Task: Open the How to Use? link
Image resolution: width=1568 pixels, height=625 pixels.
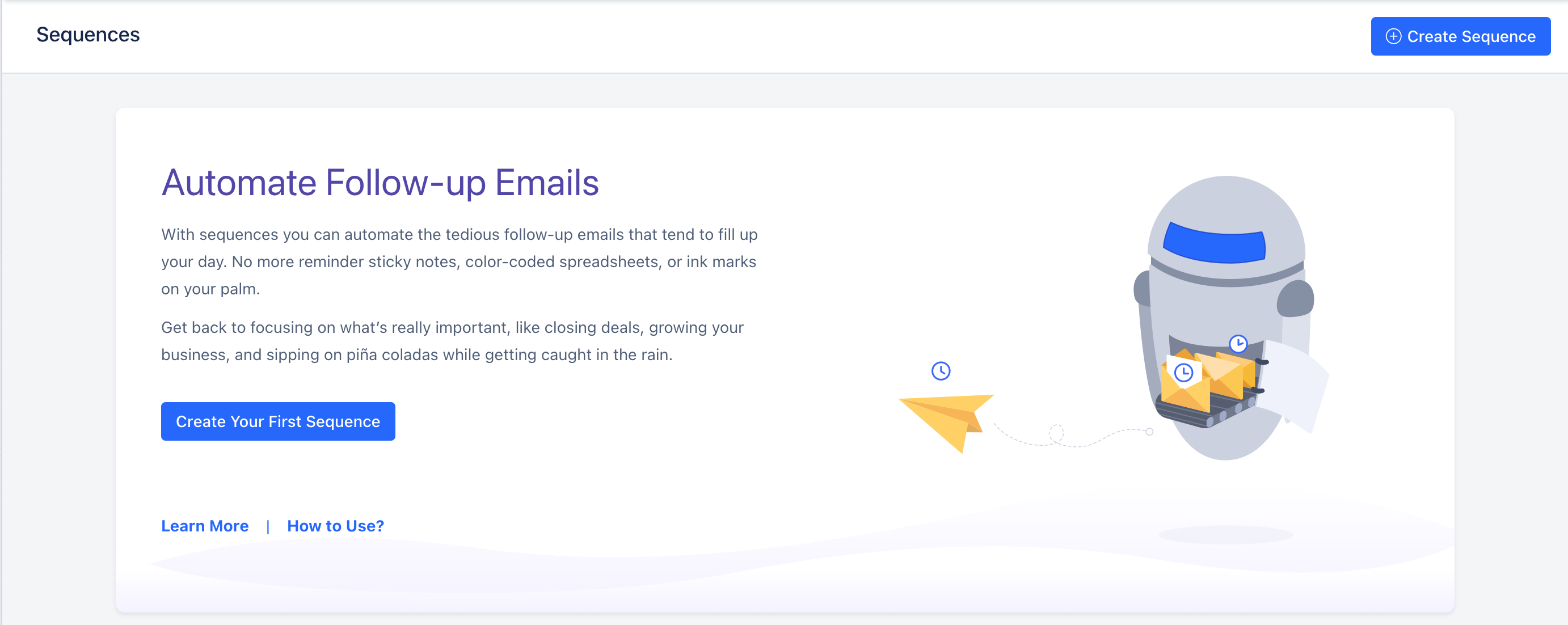Action: pos(335,526)
